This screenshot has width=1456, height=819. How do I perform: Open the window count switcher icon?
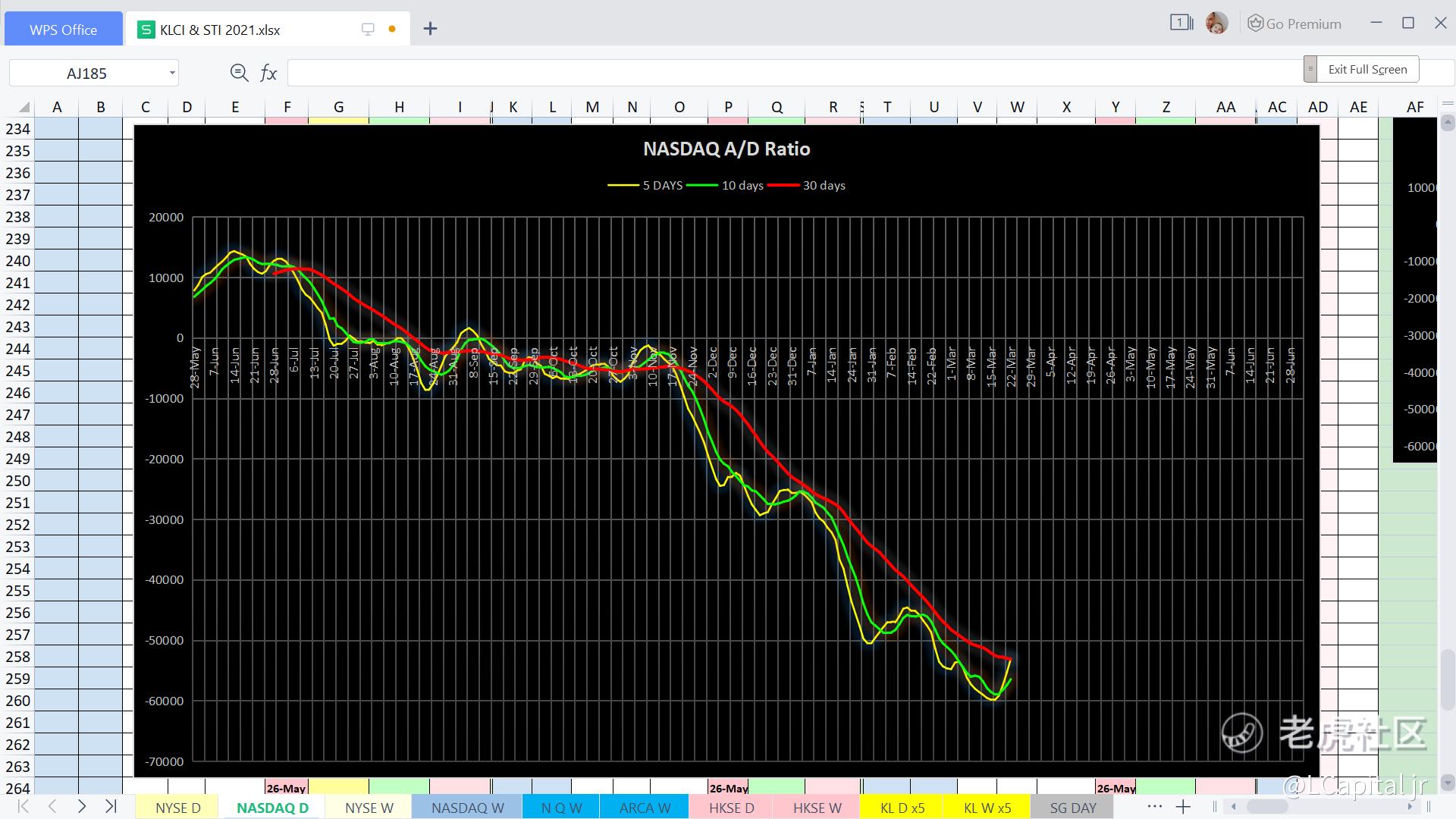(1181, 24)
